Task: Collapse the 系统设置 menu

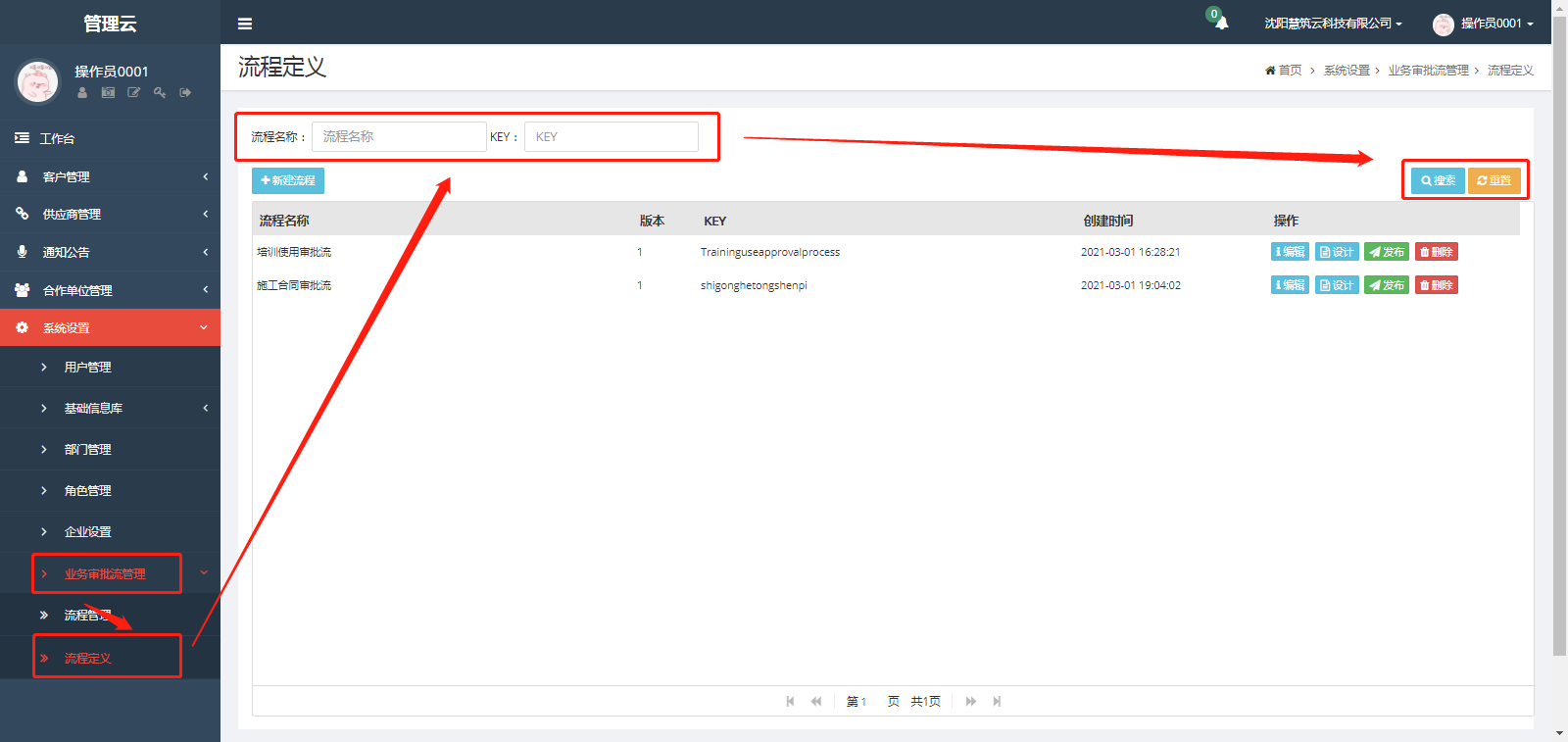Action: pyautogui.click(x=110, y=327)
